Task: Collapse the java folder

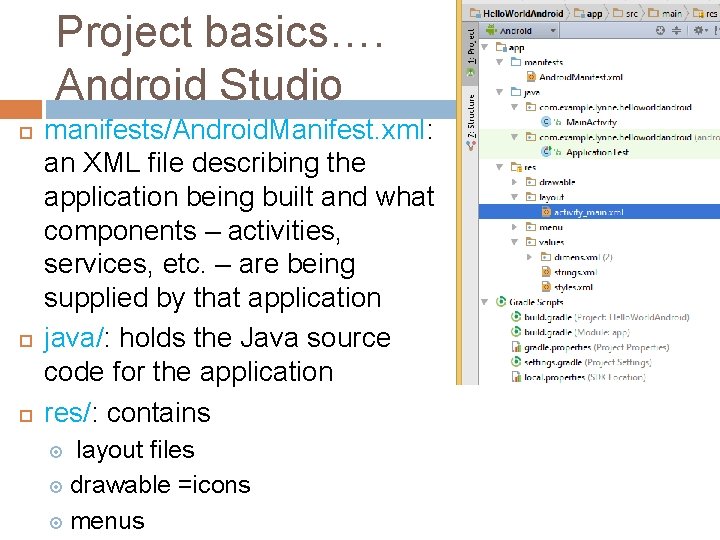Action: coord(500,92)
